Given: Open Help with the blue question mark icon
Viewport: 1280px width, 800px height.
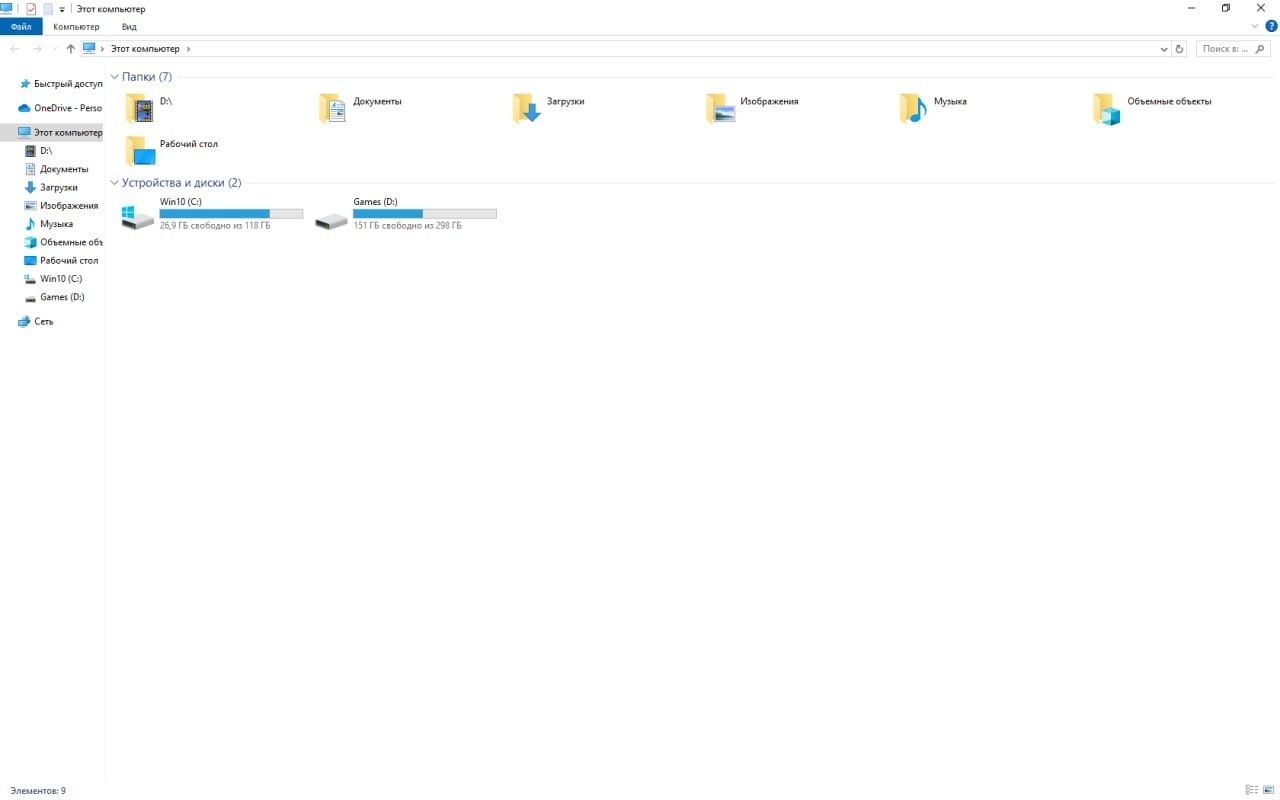Looking at the screenshot, I should pos(1271,26).
